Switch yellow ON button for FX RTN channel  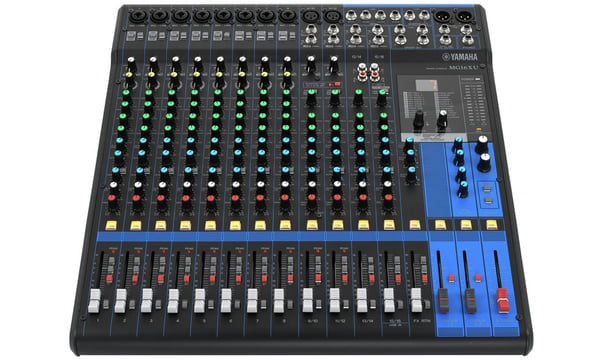(415, 225)
